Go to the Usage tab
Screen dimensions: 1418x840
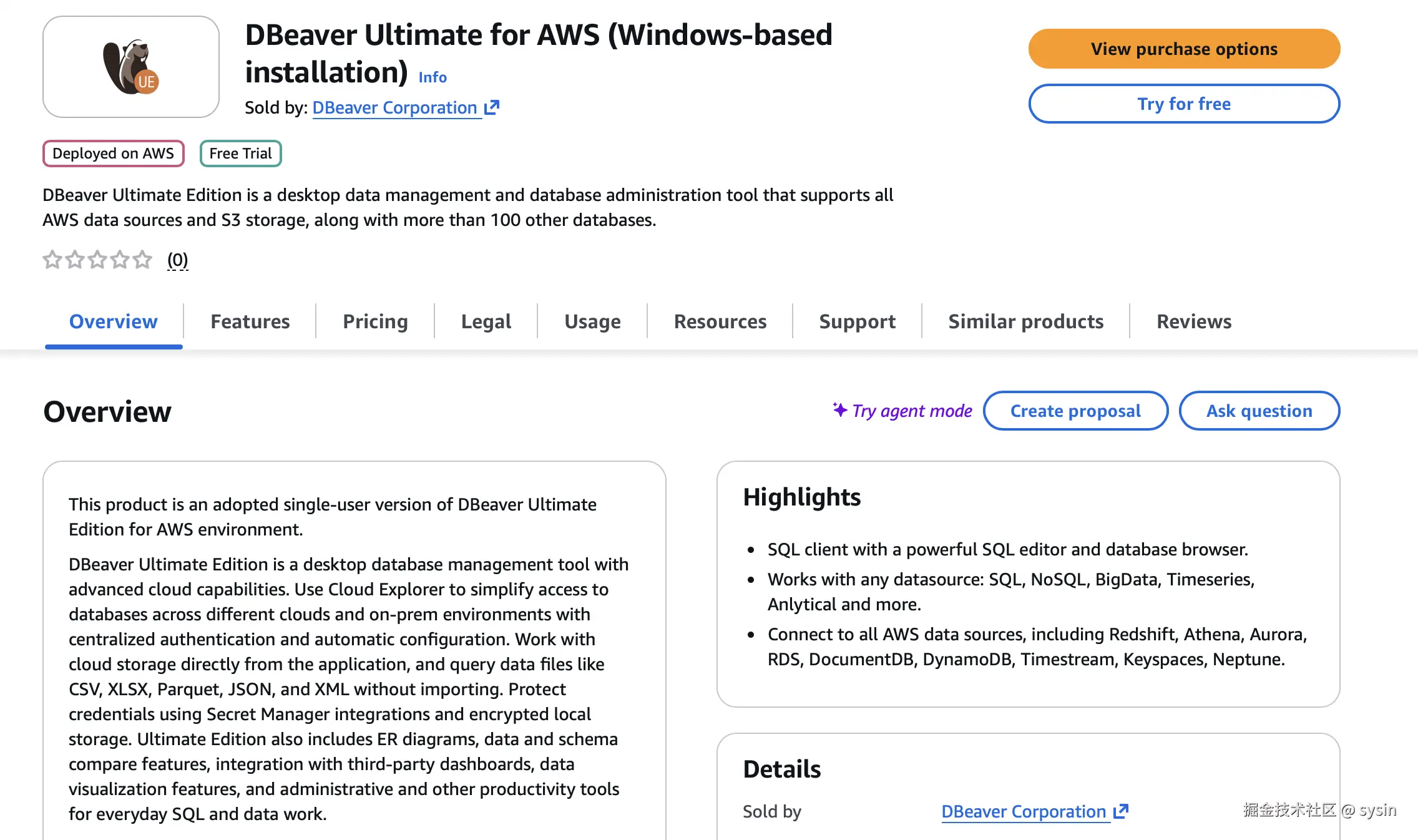[x=592, y=321]
